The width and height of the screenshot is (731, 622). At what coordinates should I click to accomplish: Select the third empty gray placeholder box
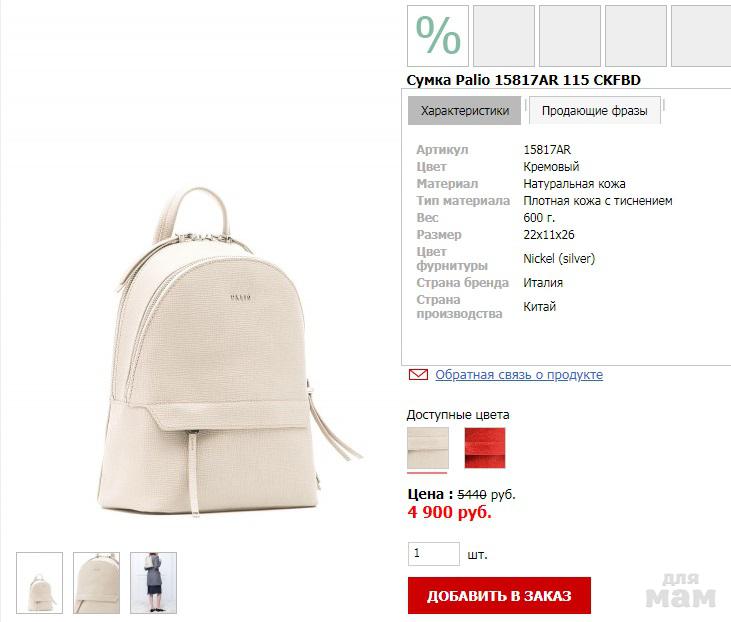pos(636,36)
